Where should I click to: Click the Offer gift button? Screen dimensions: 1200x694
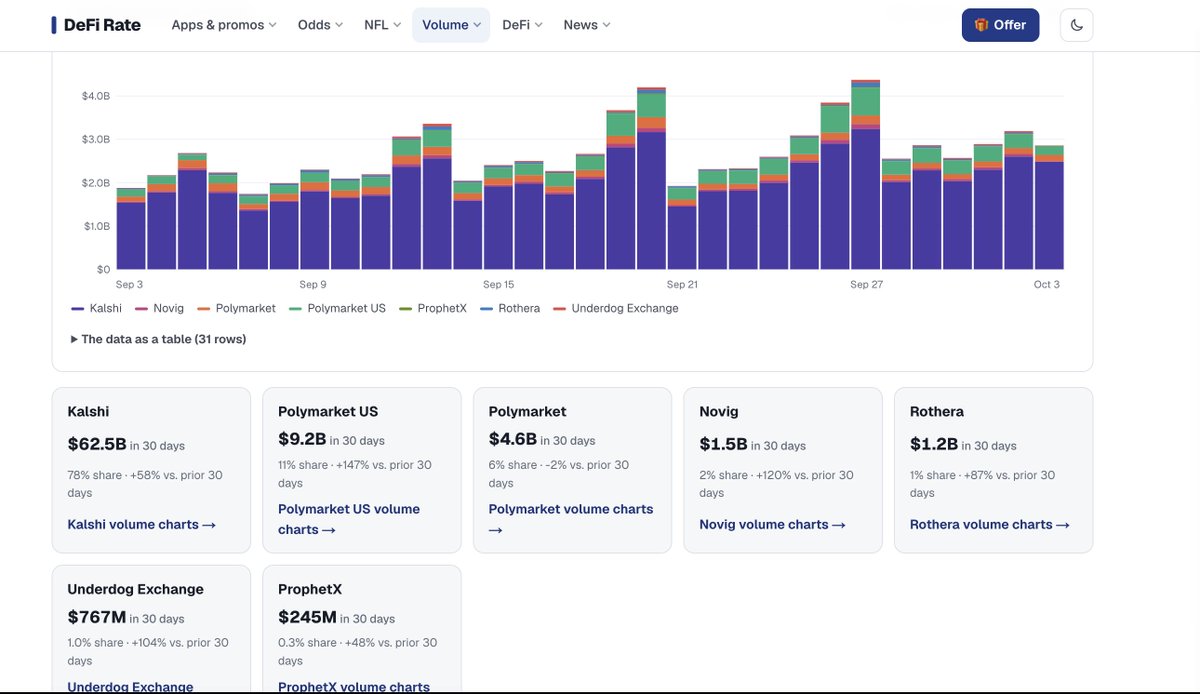point(1000,25)
